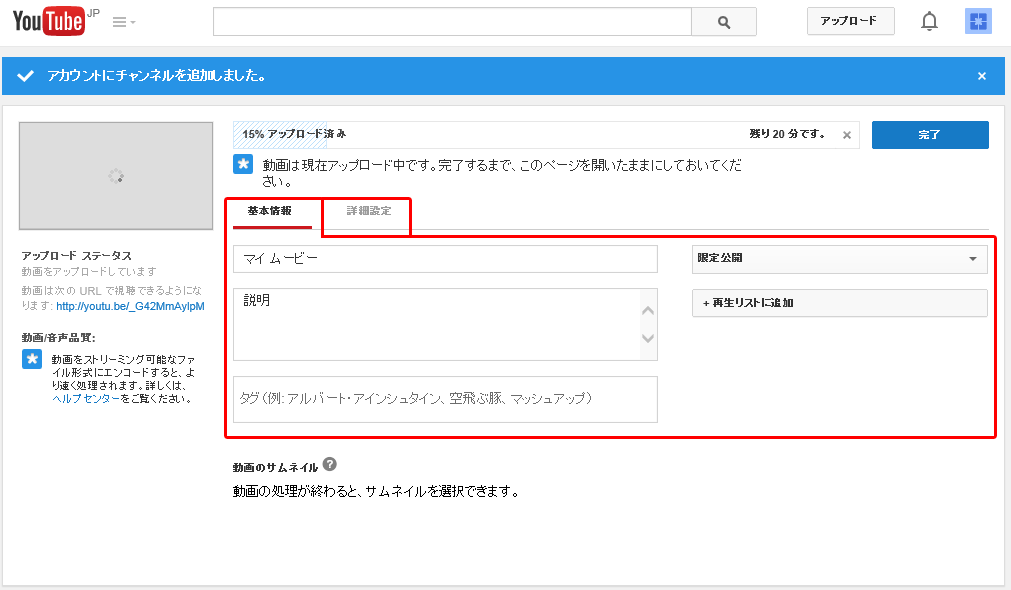This screenshot has width=1011, height=590.
Task: Click the アップロード button in header
Action: point(850,21)
